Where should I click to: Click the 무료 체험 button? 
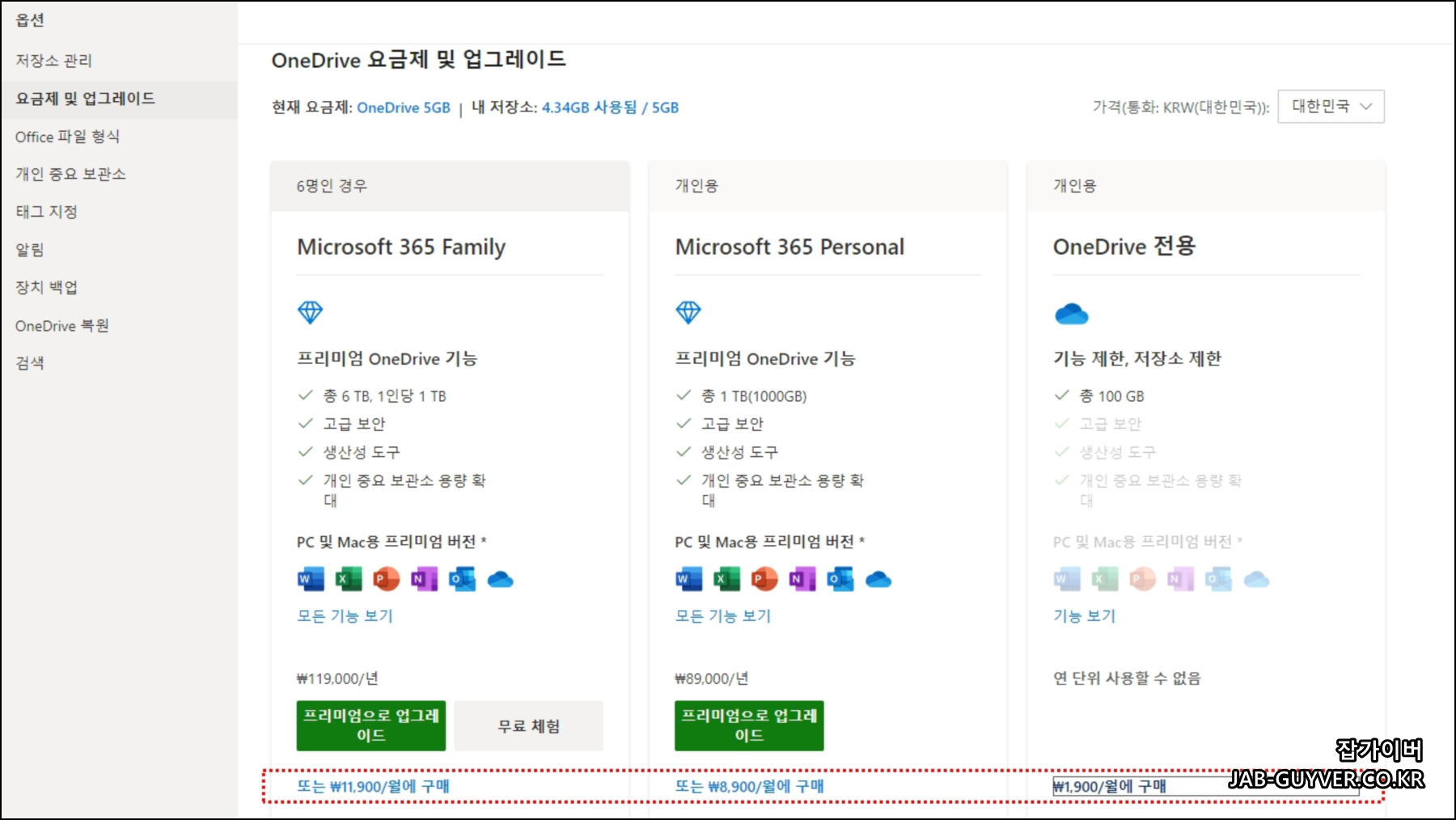[529, 725]
